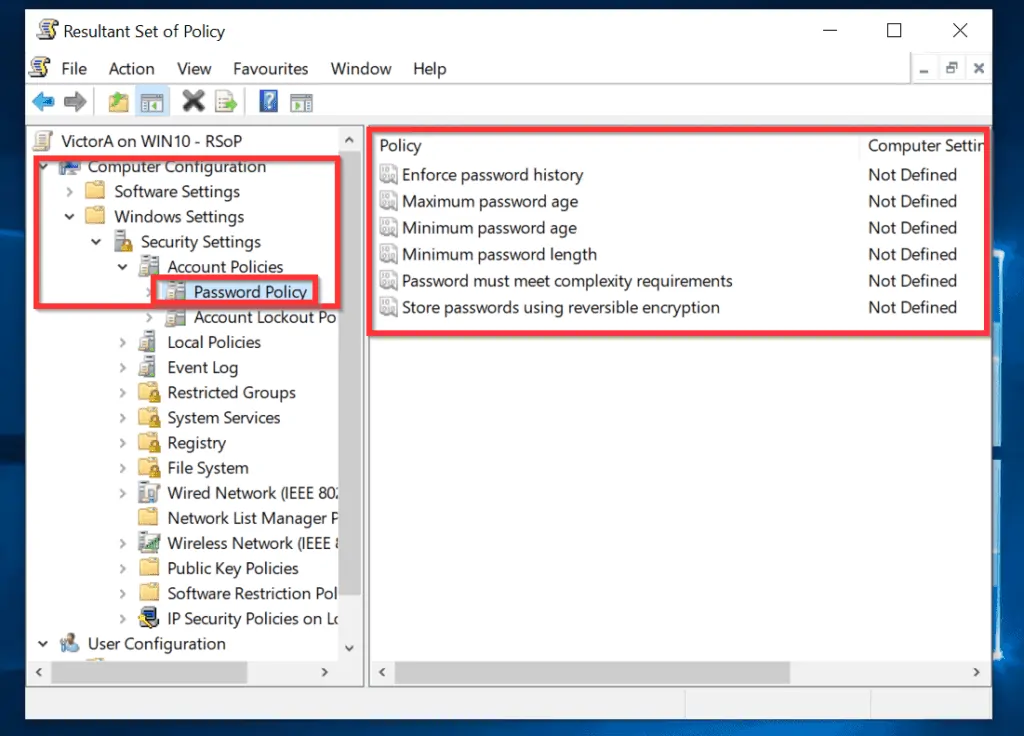The width and height of the screenshot is (1024, 736).
Task: Expand the Public Key Policies node
Action: click(x=122, y=568)
